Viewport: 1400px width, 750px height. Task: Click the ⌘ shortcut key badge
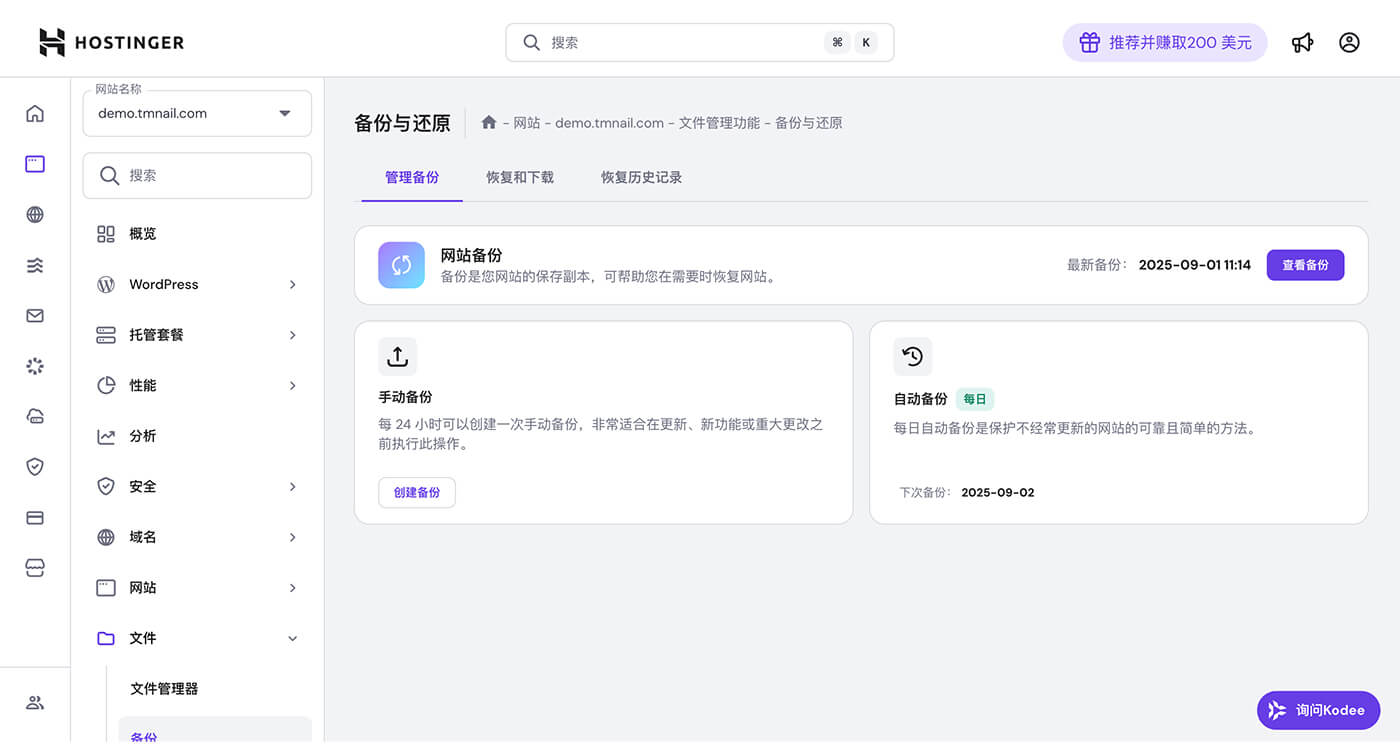pyautogui.click(x=837, y=42)
